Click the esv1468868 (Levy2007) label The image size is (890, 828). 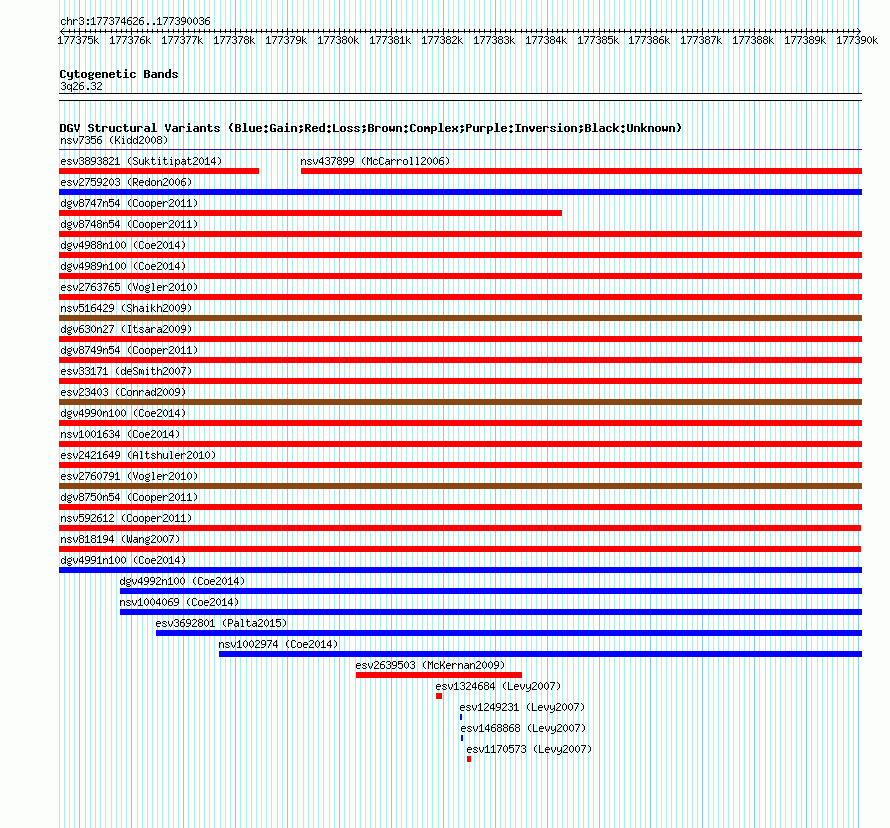coord(523,728)
